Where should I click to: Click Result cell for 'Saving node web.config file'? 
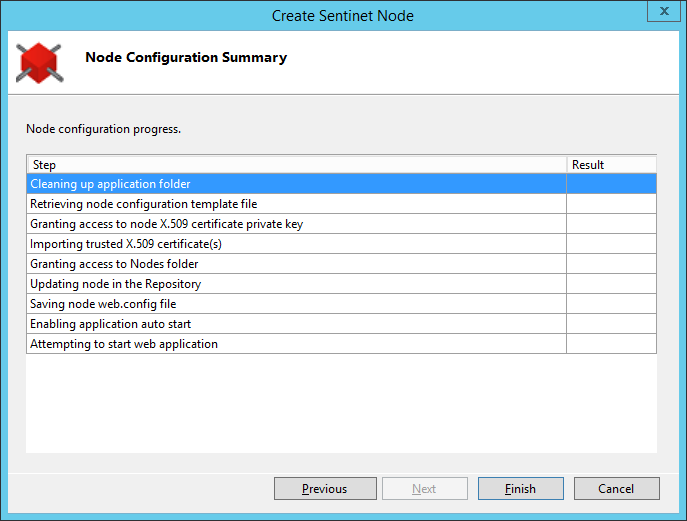pyautogui.click(x=612, y=304)
